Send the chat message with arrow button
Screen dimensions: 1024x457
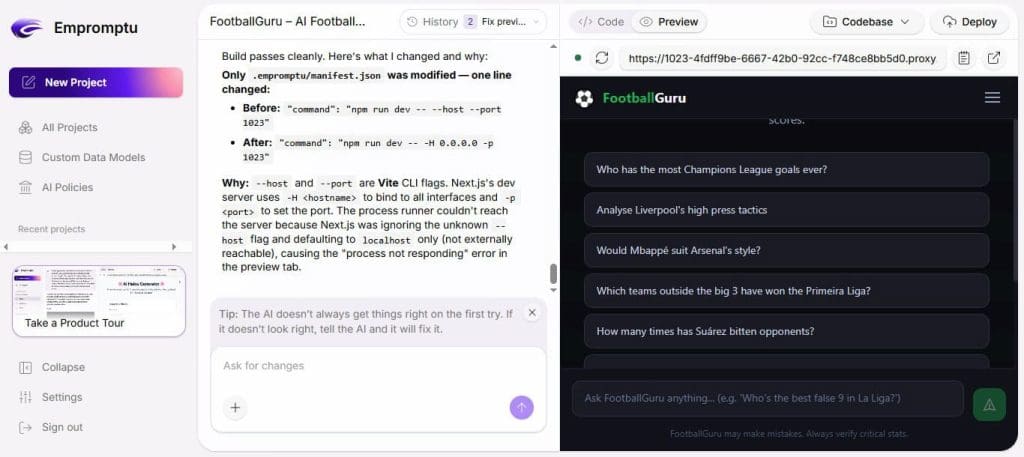click(521, 407)
